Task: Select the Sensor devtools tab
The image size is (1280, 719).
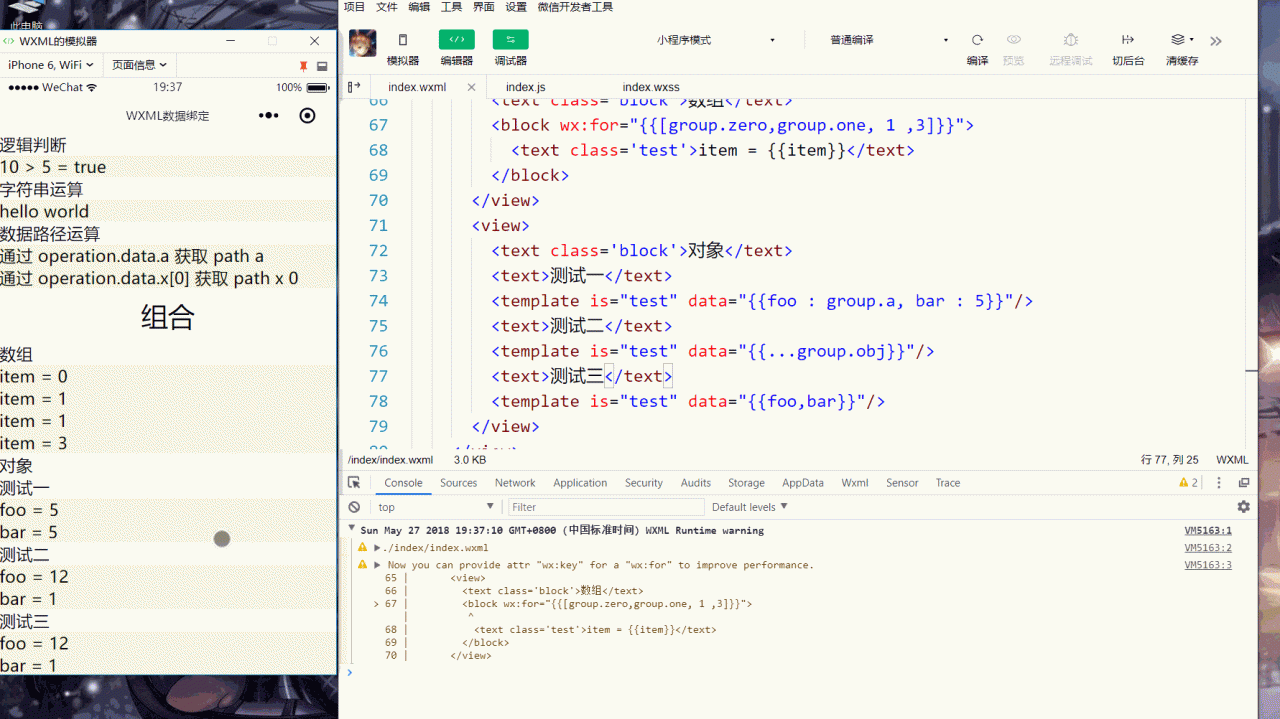Action: (x=902, y=483)
